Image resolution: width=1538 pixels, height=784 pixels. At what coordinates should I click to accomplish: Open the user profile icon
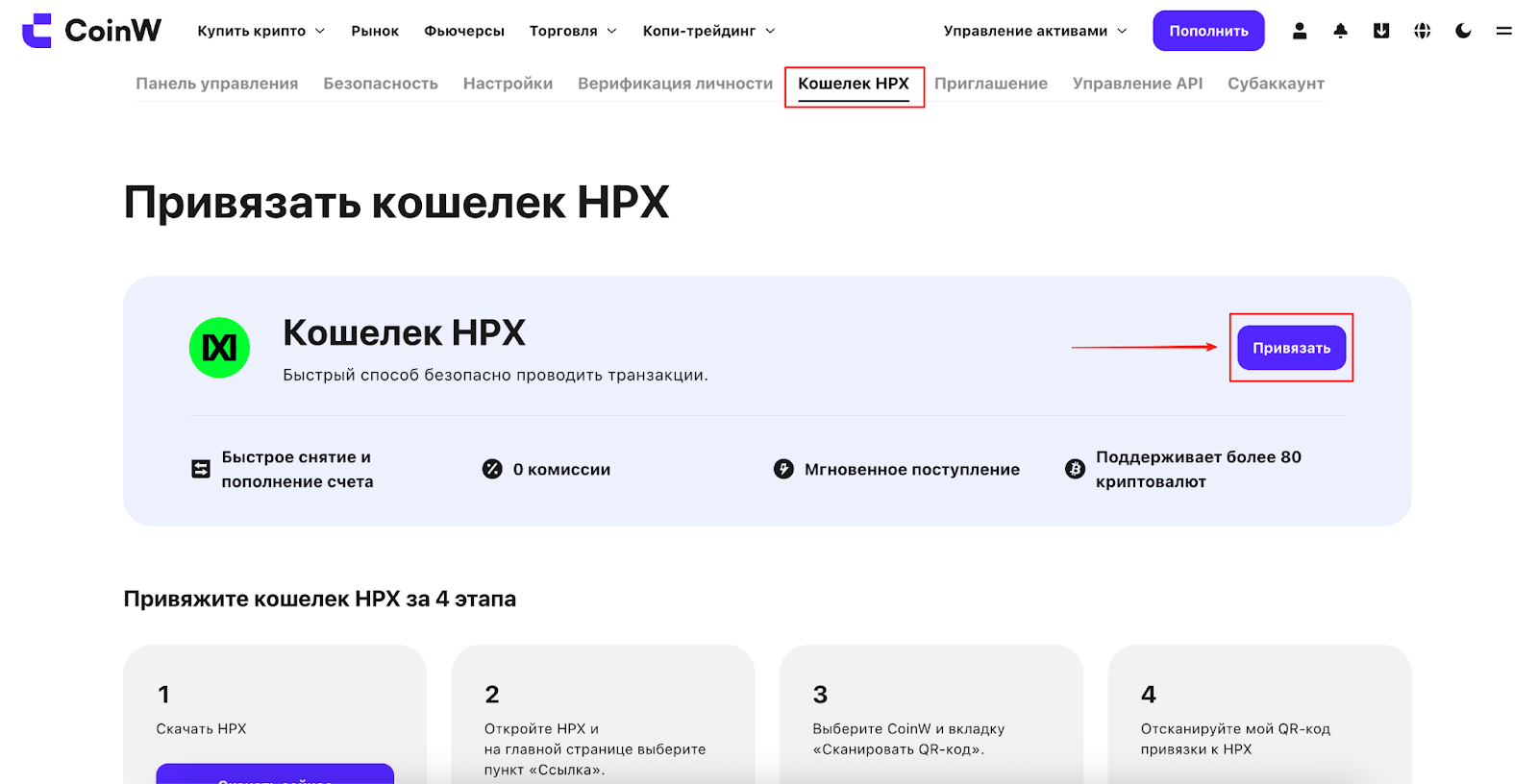tap(1300, 31)
